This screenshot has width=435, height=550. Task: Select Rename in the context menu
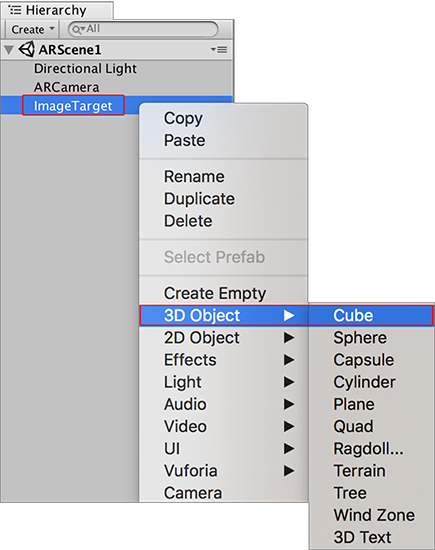click(x=194, y=176)
